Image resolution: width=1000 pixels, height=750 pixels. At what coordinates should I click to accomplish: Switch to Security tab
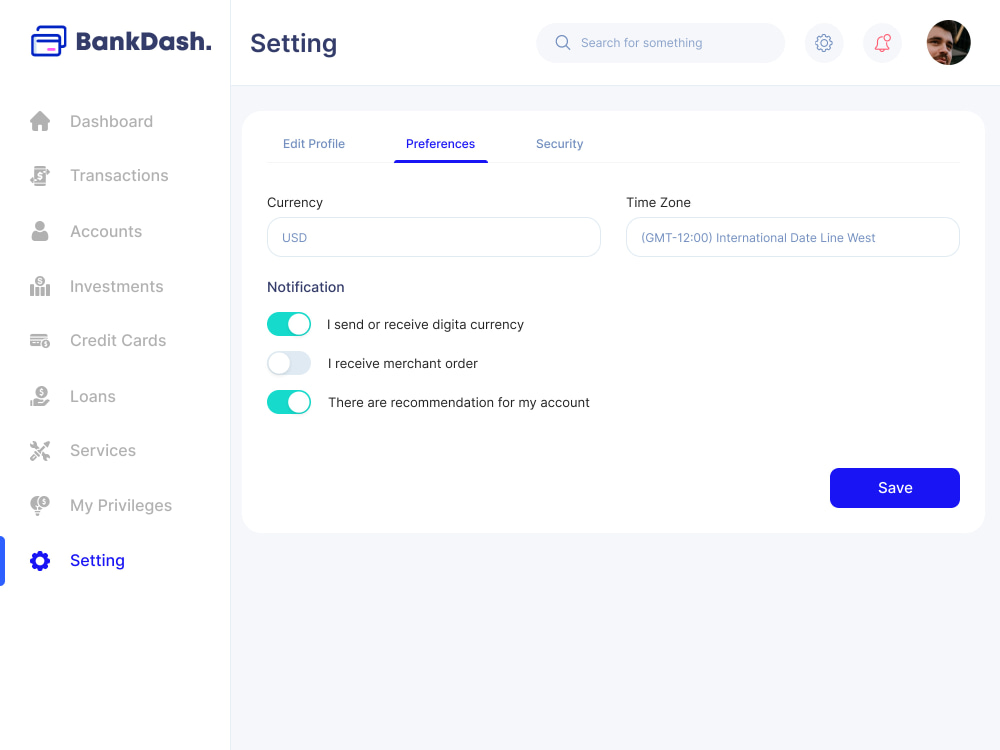[x=559, y=143]
